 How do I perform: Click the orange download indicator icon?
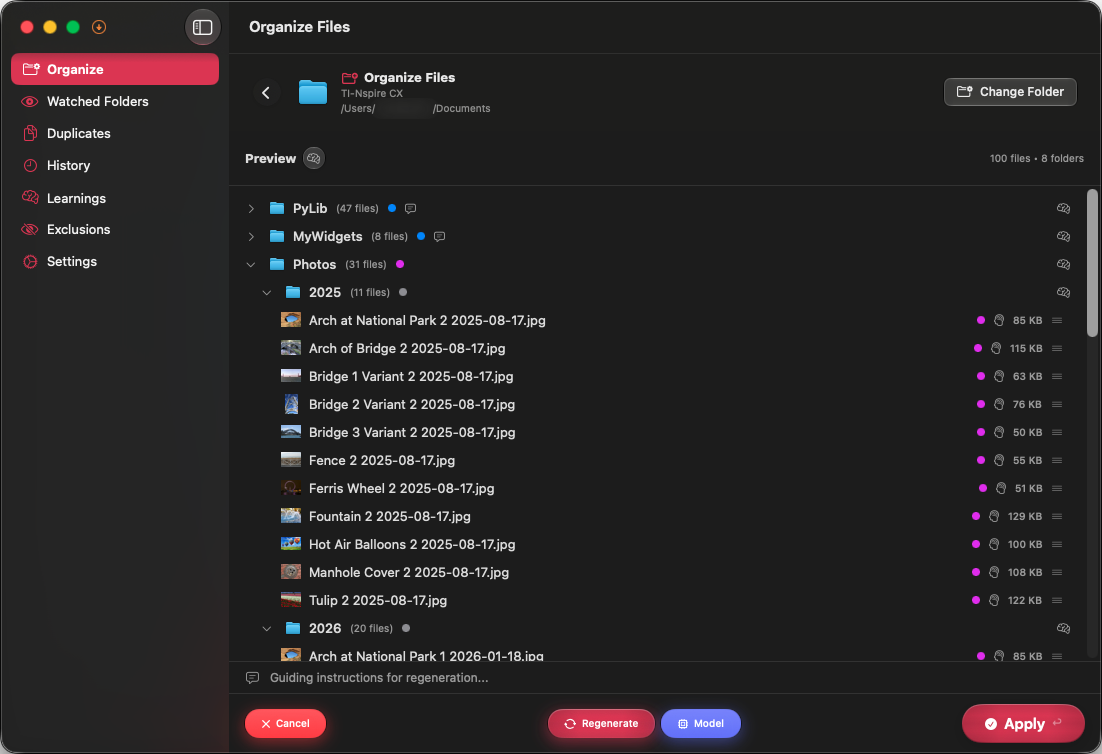(99, 27)
